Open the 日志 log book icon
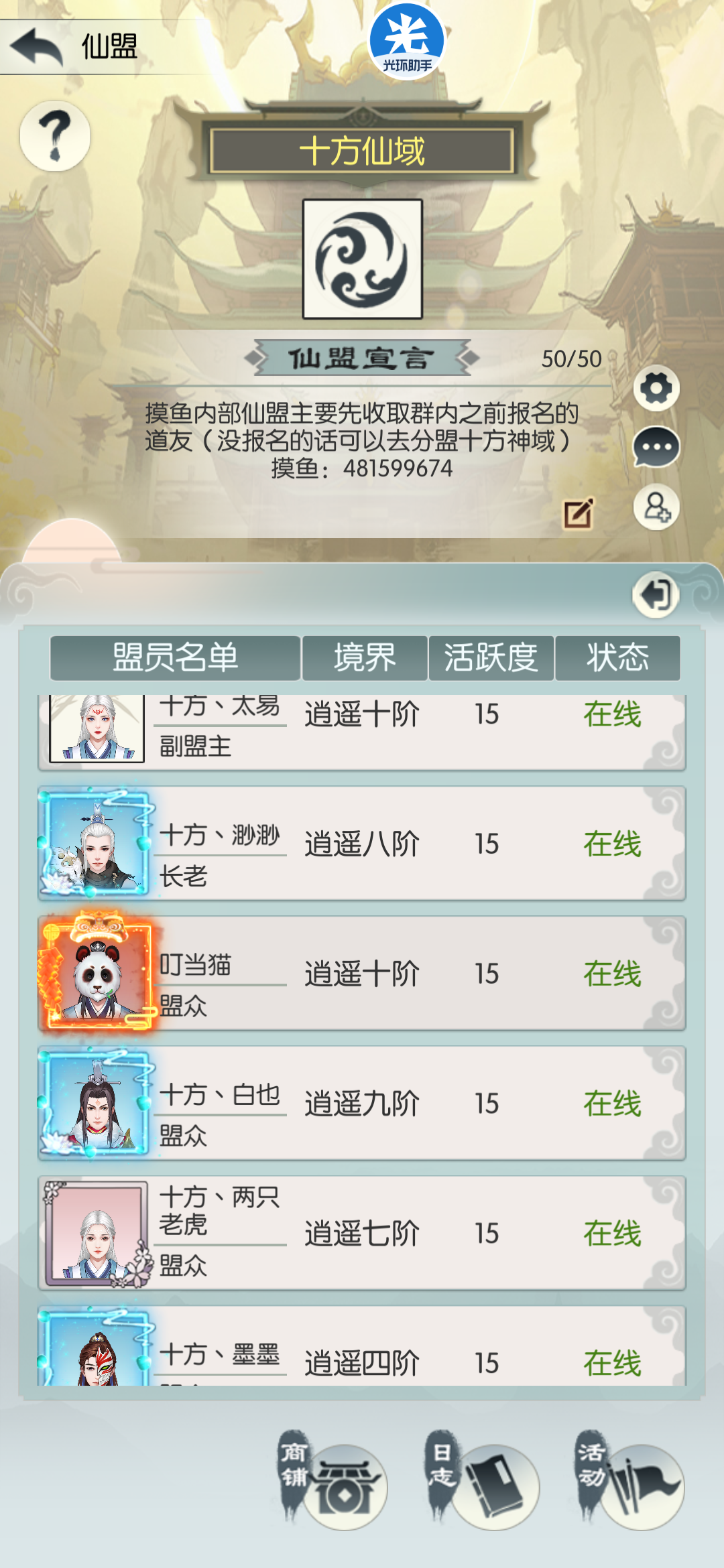The width and height of the screenshot is (724, 1568). coord(483,1482)
